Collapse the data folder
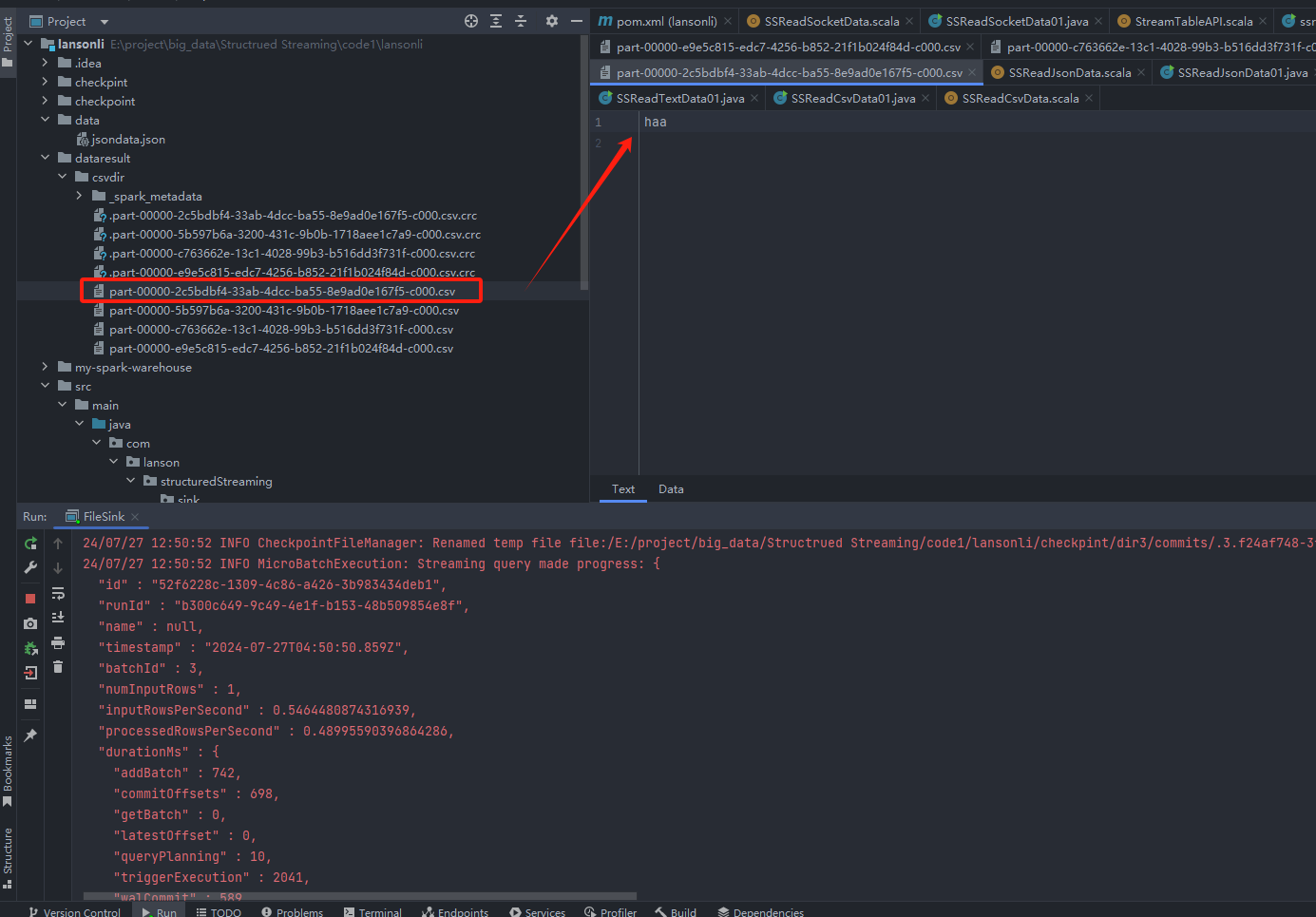This screenshot has height=917, width=1316. pos(45,120)
